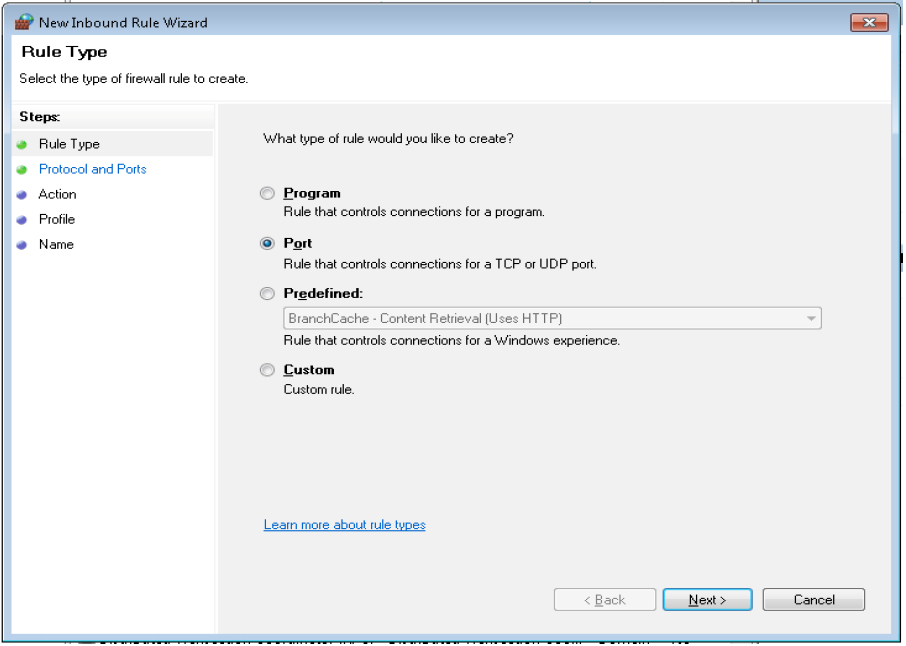Select the Action step in sidebar
906x646 pixels.
[57, 194]
